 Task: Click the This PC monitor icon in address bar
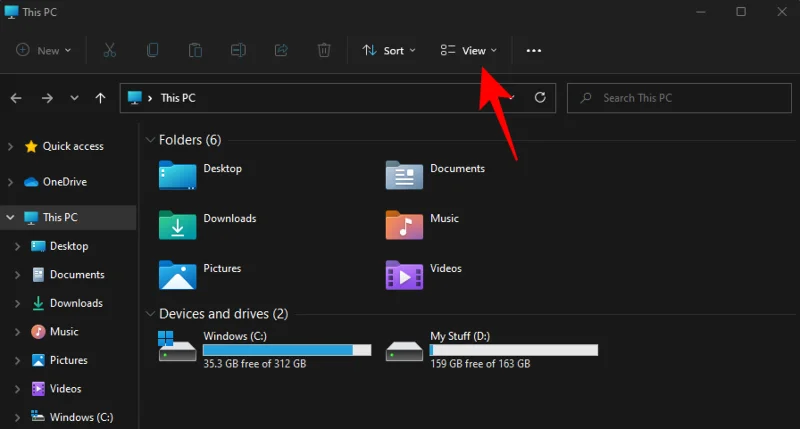(x=135, y=97)
